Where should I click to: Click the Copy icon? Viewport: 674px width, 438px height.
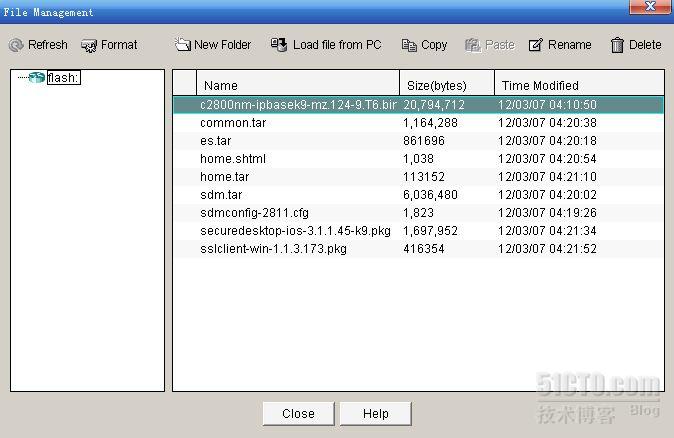(409, 45)
